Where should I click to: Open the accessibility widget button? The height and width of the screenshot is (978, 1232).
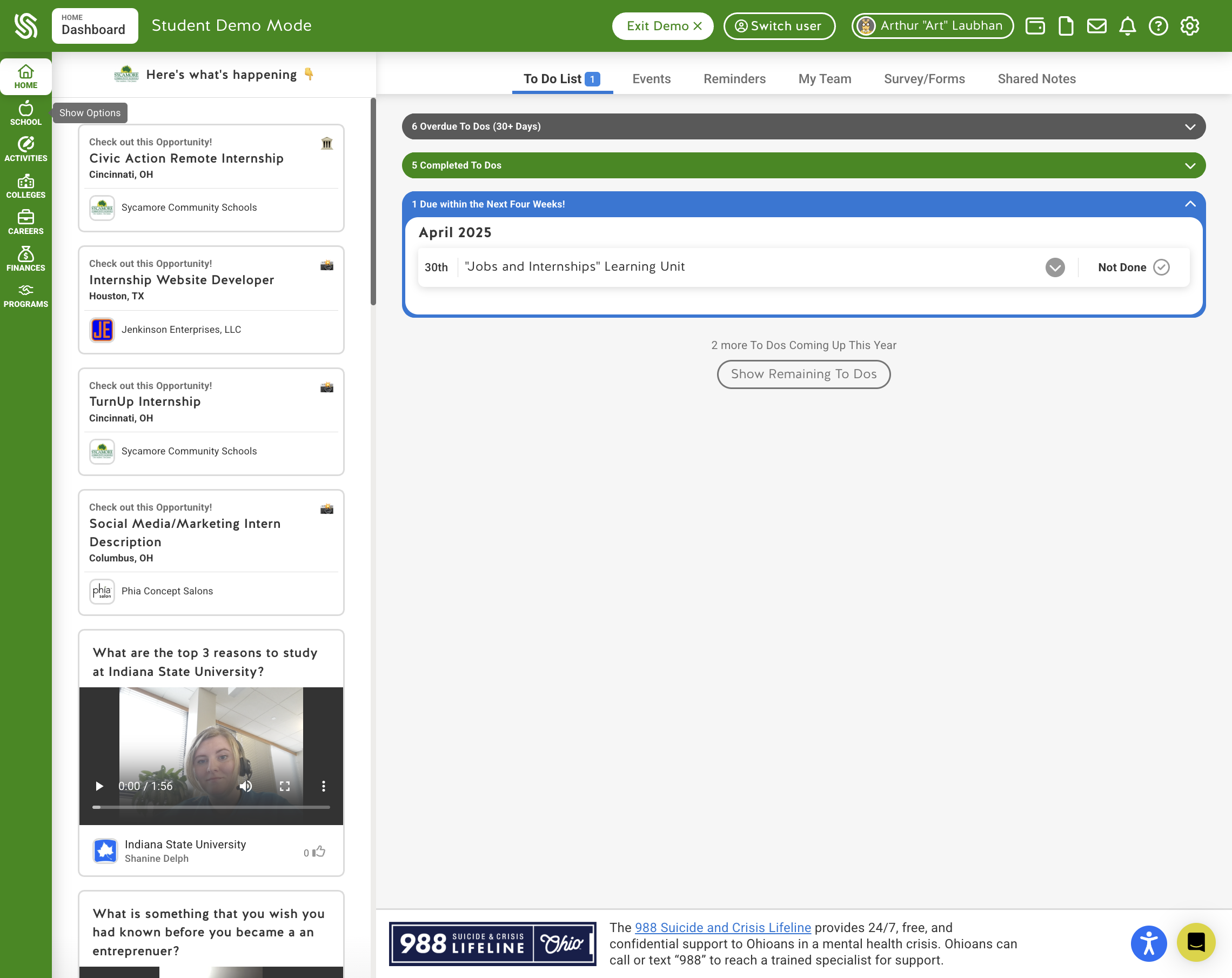pos(1149,943)
